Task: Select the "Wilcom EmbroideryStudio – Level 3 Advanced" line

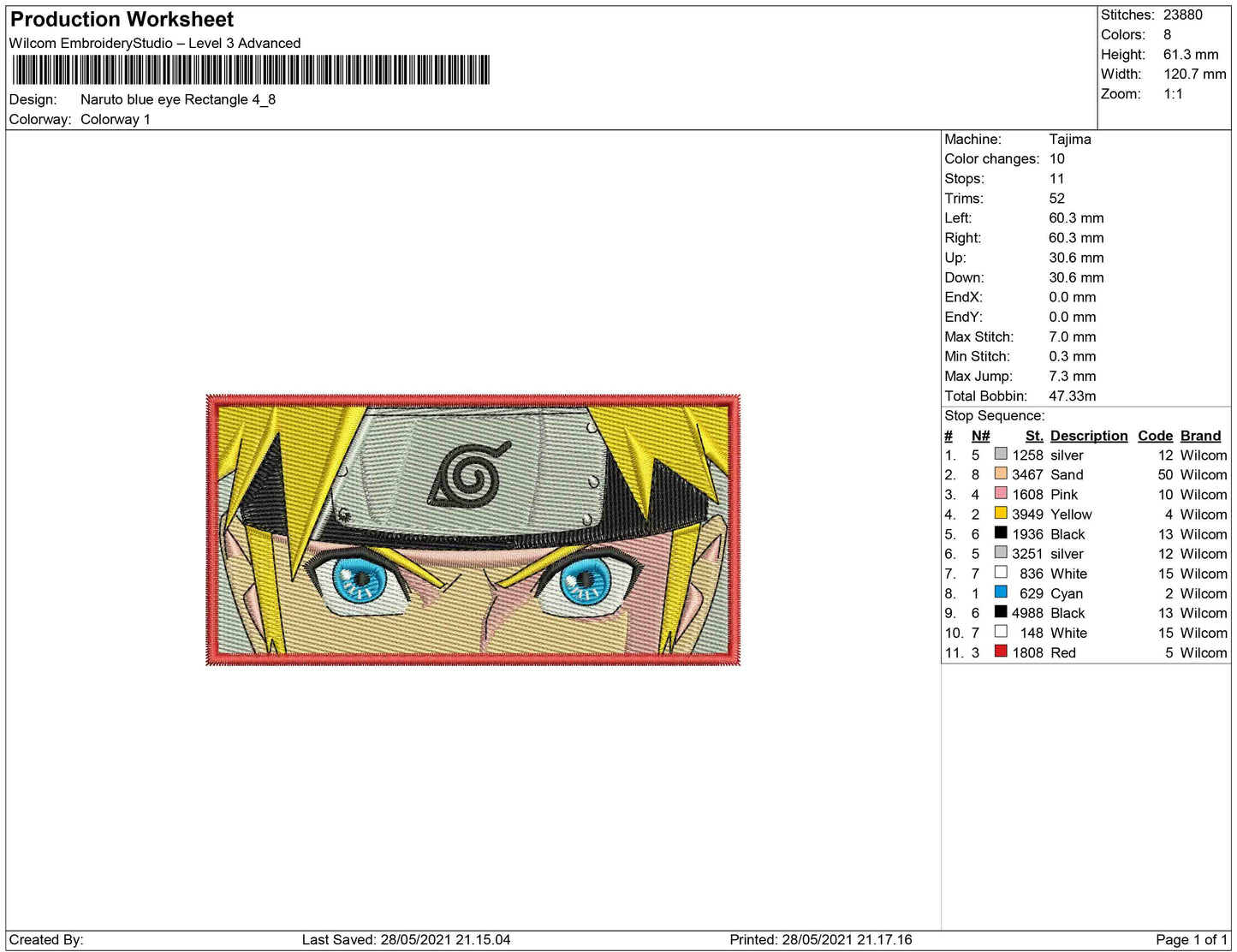Action: click(x=155, y=44)
